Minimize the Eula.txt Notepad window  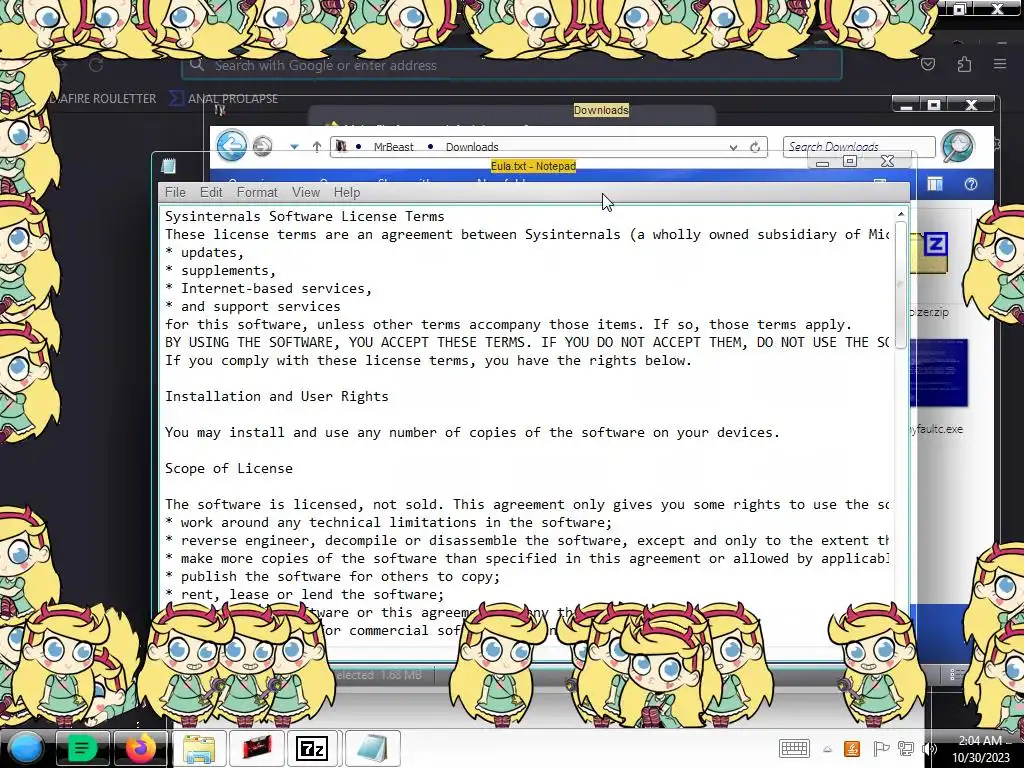pos(822,162)
